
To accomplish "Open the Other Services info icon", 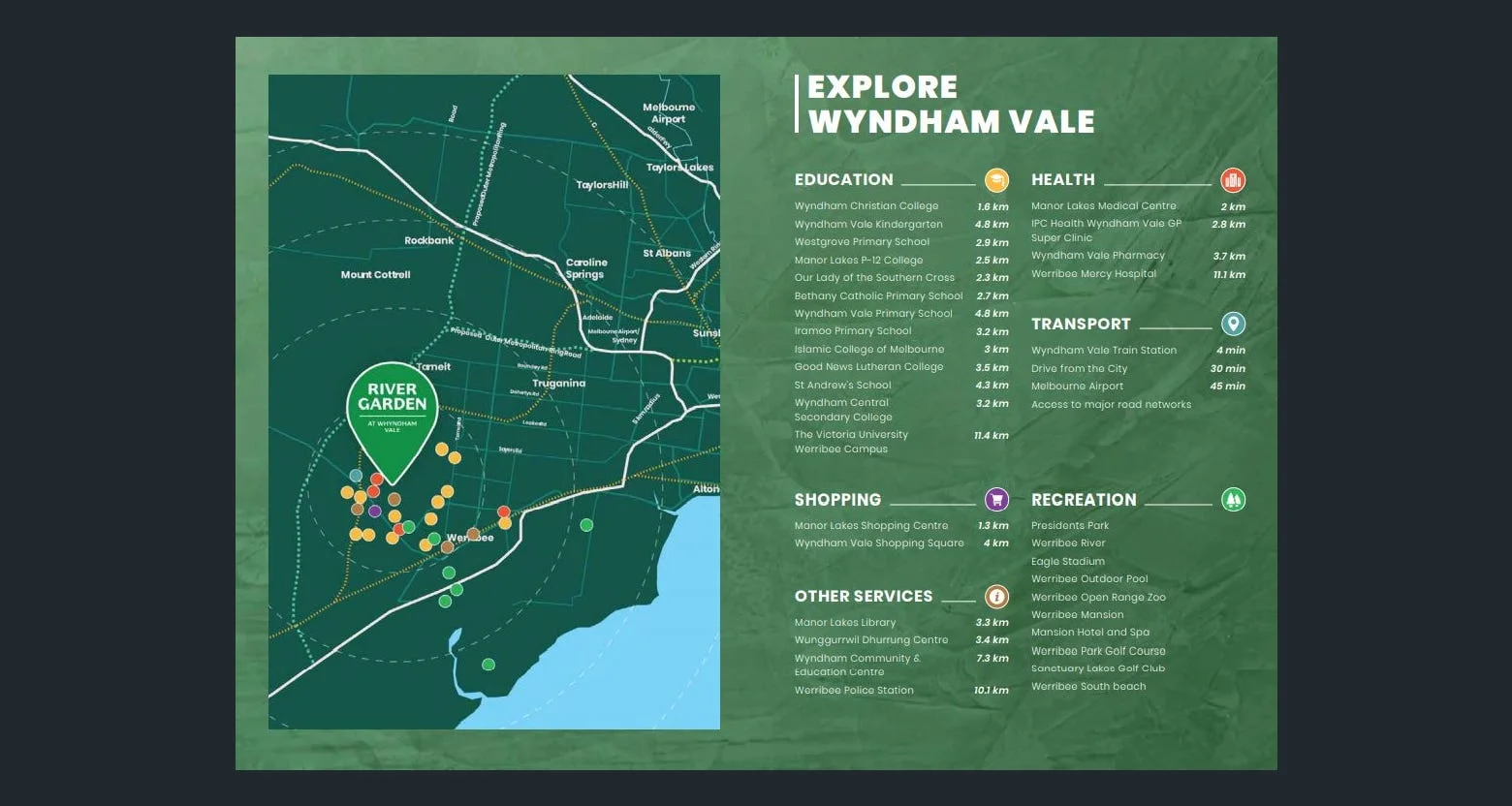I will point(996,597).
